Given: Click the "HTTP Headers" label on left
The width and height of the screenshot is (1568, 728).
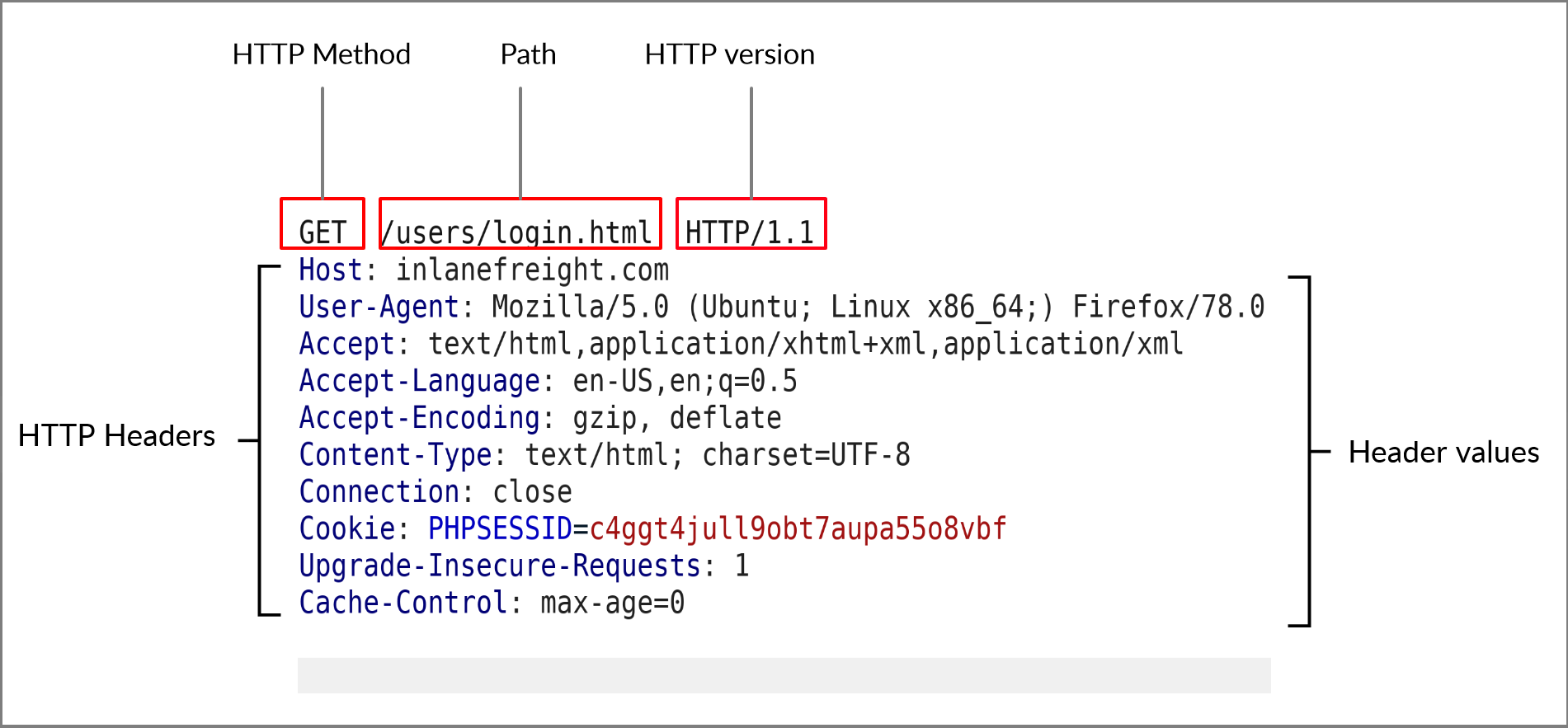Looking at the screenshot, I should click(116, 435).
